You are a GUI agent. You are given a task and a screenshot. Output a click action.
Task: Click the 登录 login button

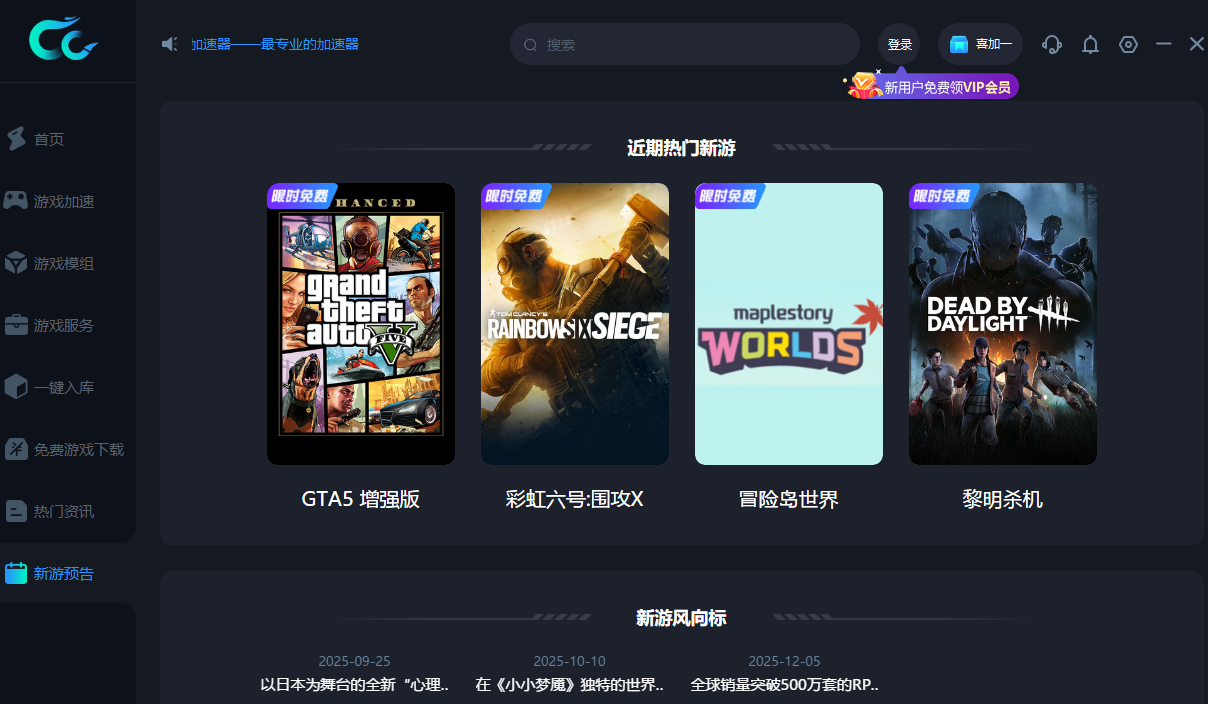point(899,45)
